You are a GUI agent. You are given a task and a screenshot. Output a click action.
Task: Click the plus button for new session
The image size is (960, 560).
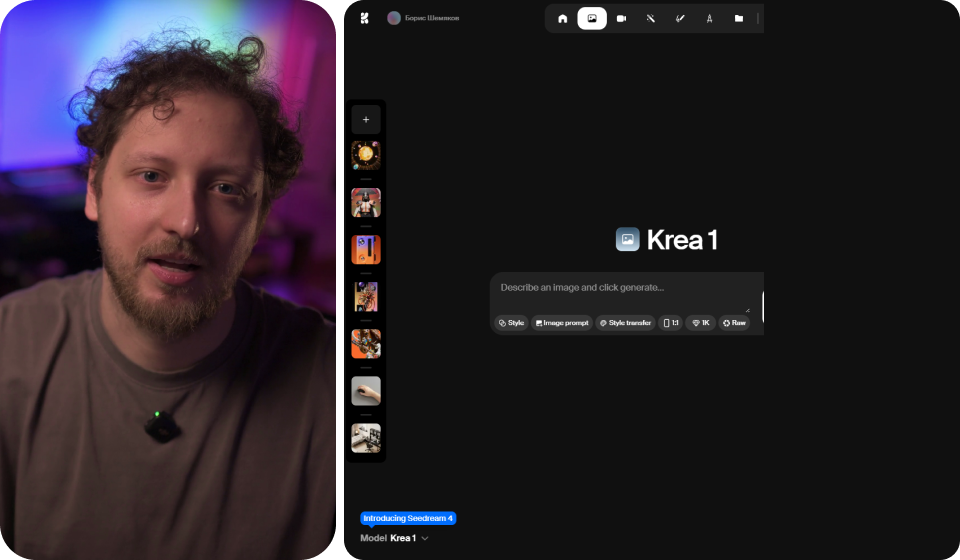366,119
